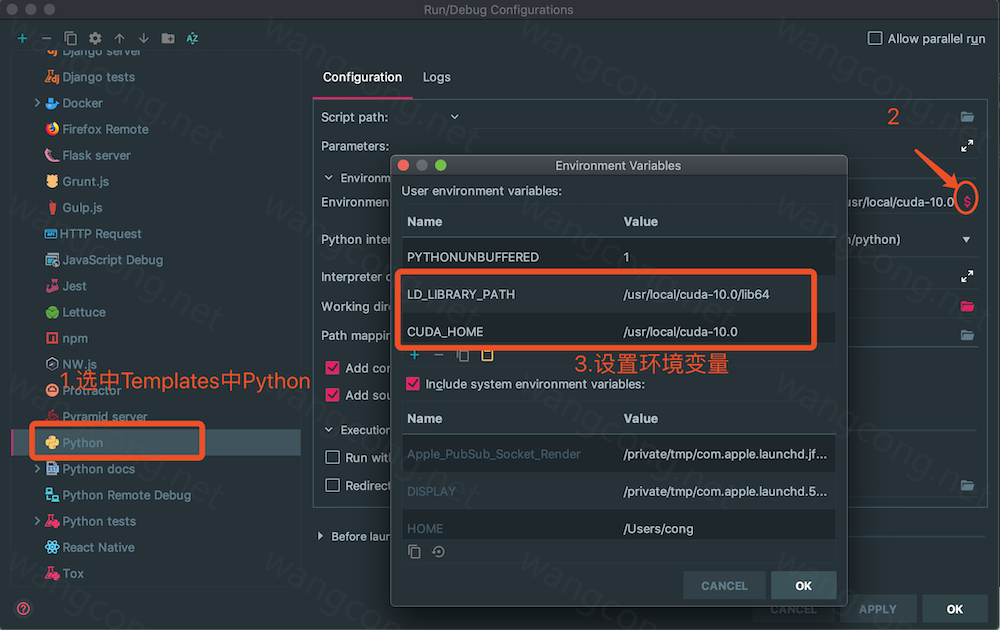Enable Redirect input checkbox

click(332, 485)
